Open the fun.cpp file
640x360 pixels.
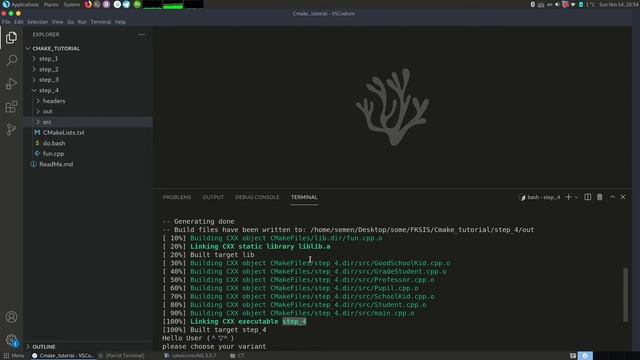(x=88, y=154)
